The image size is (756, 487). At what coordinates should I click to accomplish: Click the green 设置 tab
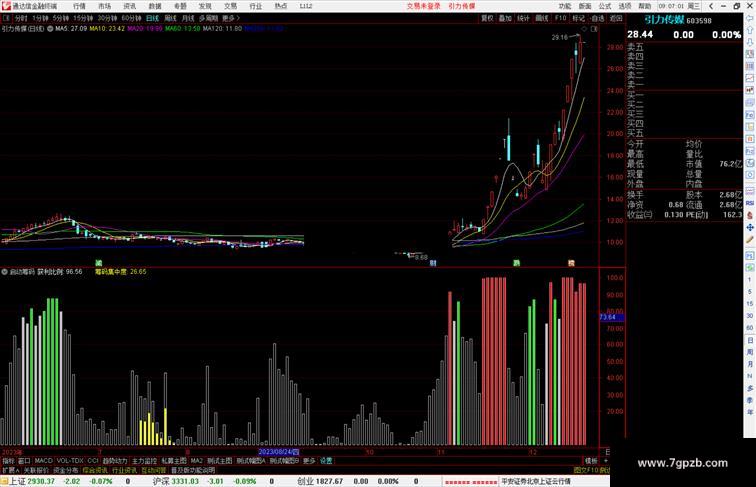point(326,461)
